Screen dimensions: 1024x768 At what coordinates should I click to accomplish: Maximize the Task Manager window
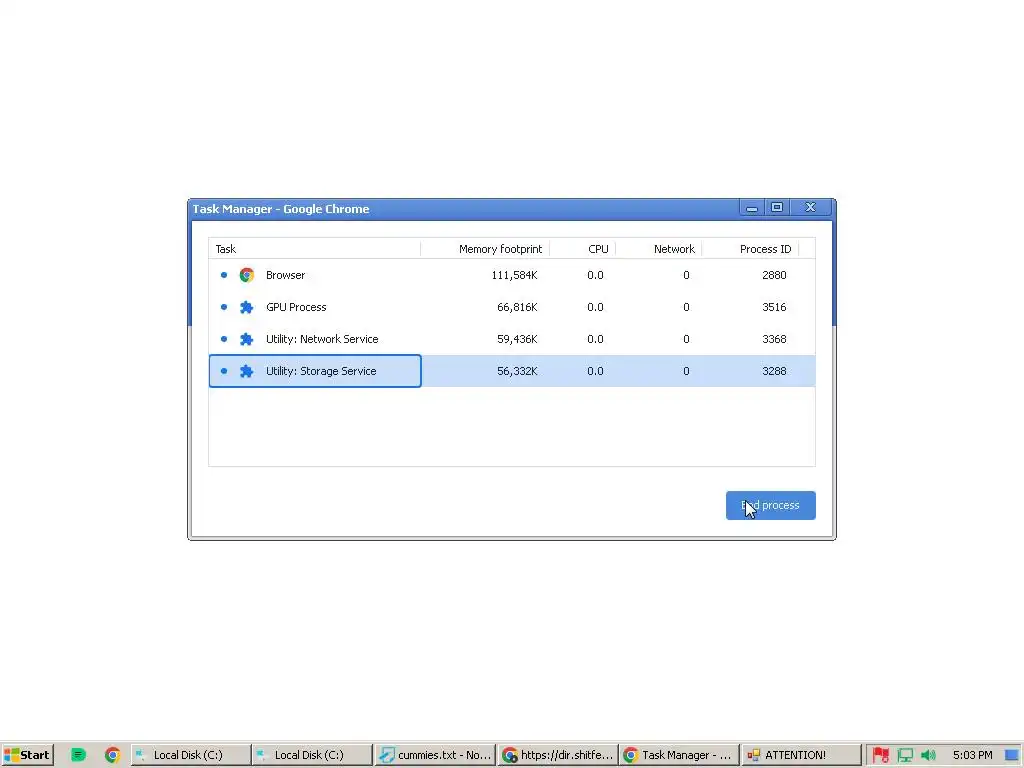[777, 208]
